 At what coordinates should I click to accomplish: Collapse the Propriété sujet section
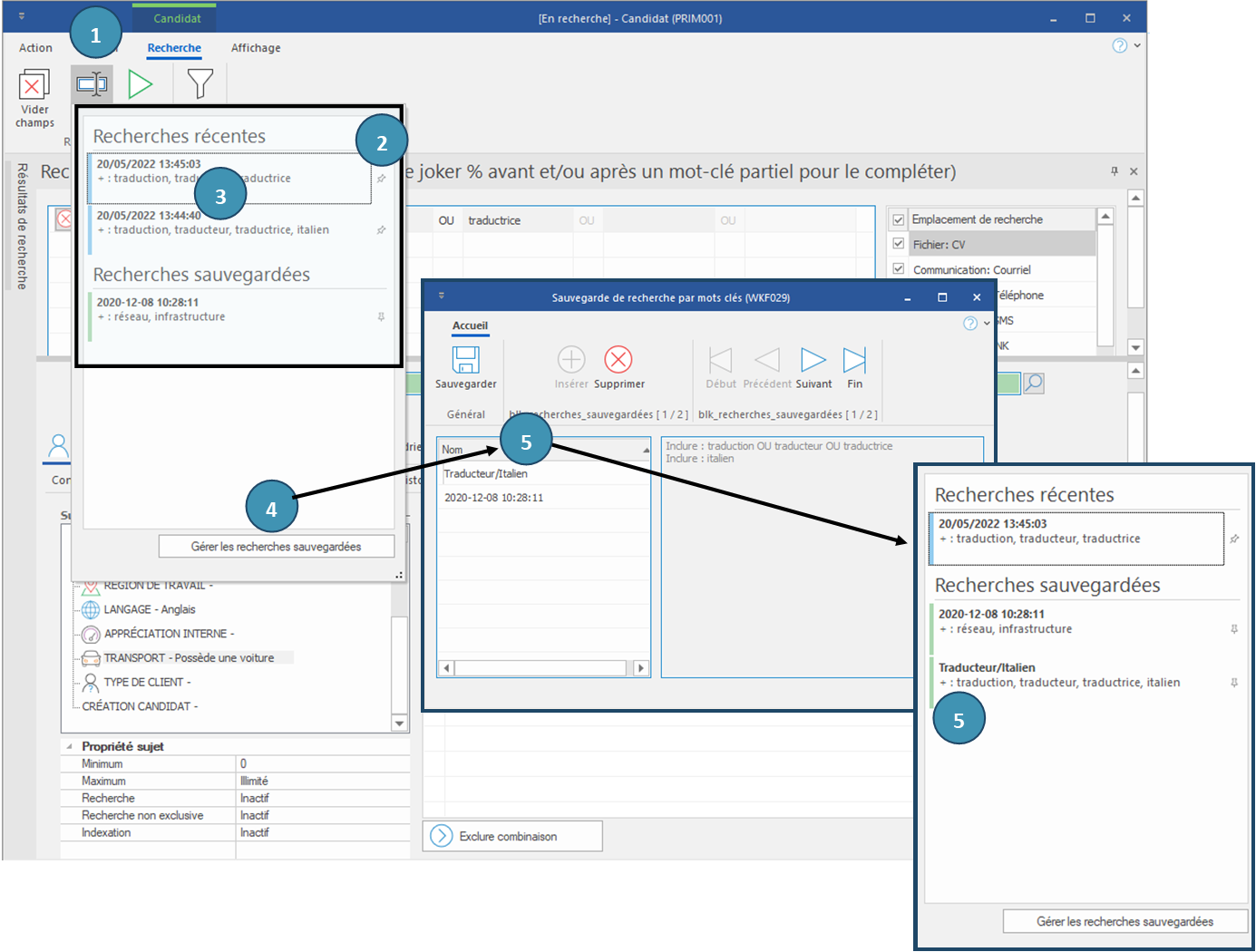pyautogui.click(x=70, y=747)
